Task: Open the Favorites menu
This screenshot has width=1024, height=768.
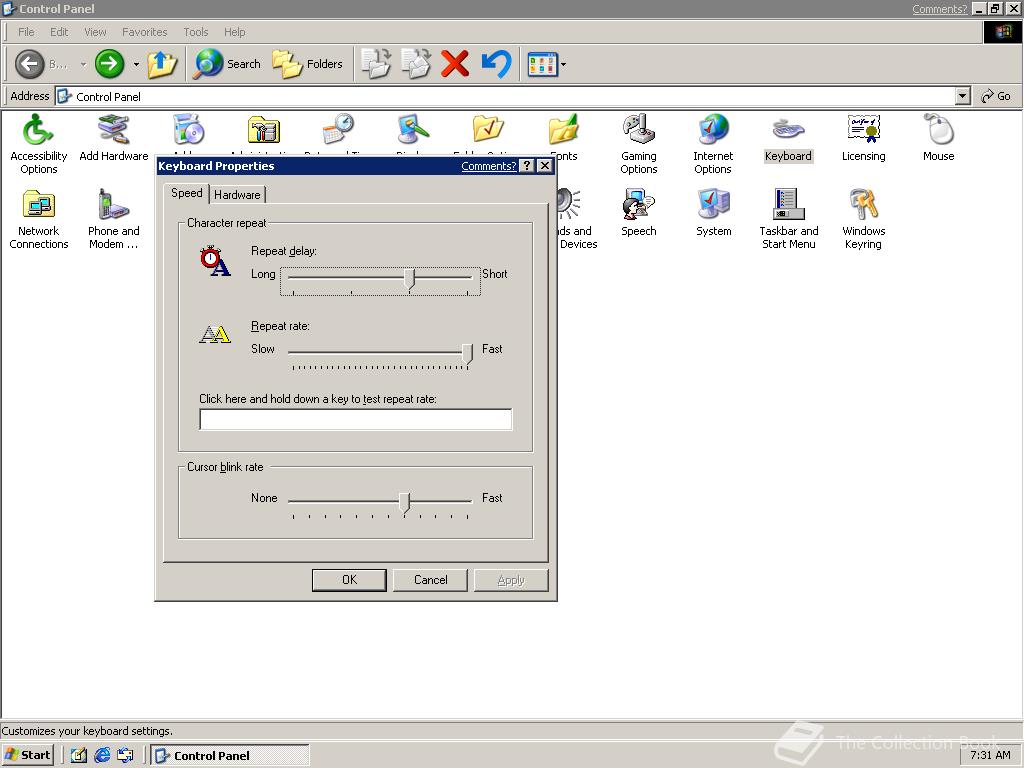Action: click(144, 32)
